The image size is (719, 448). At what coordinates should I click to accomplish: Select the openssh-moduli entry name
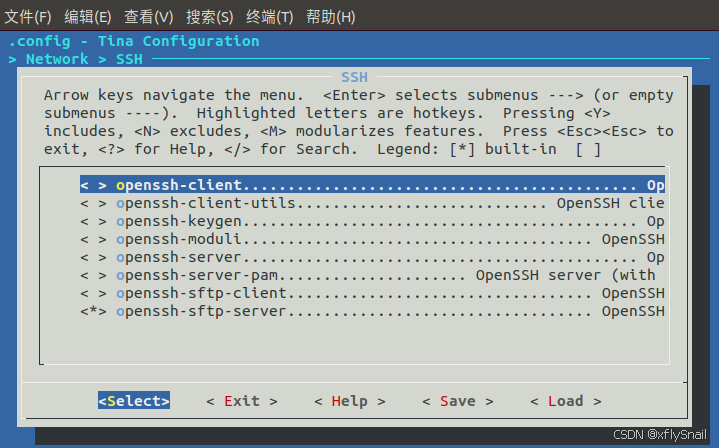pos(179,239)
